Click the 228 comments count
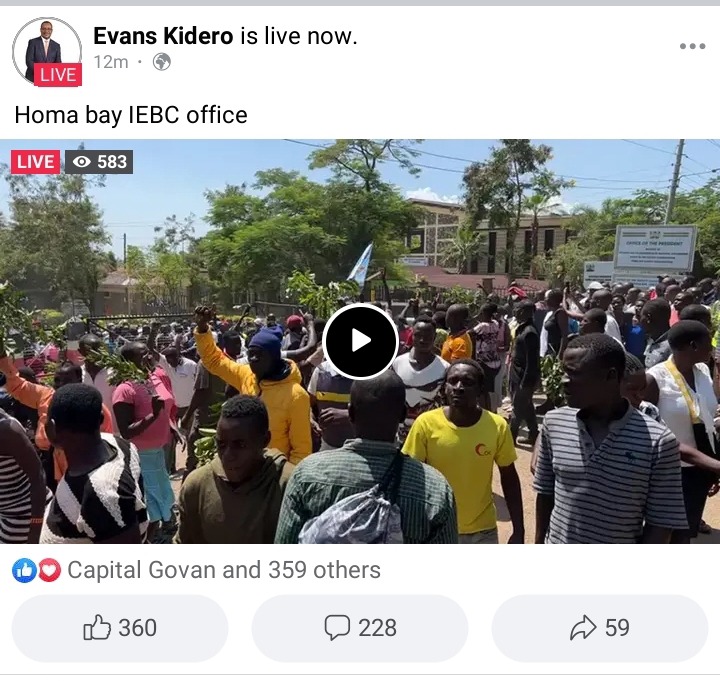 (x=377, y=628)
